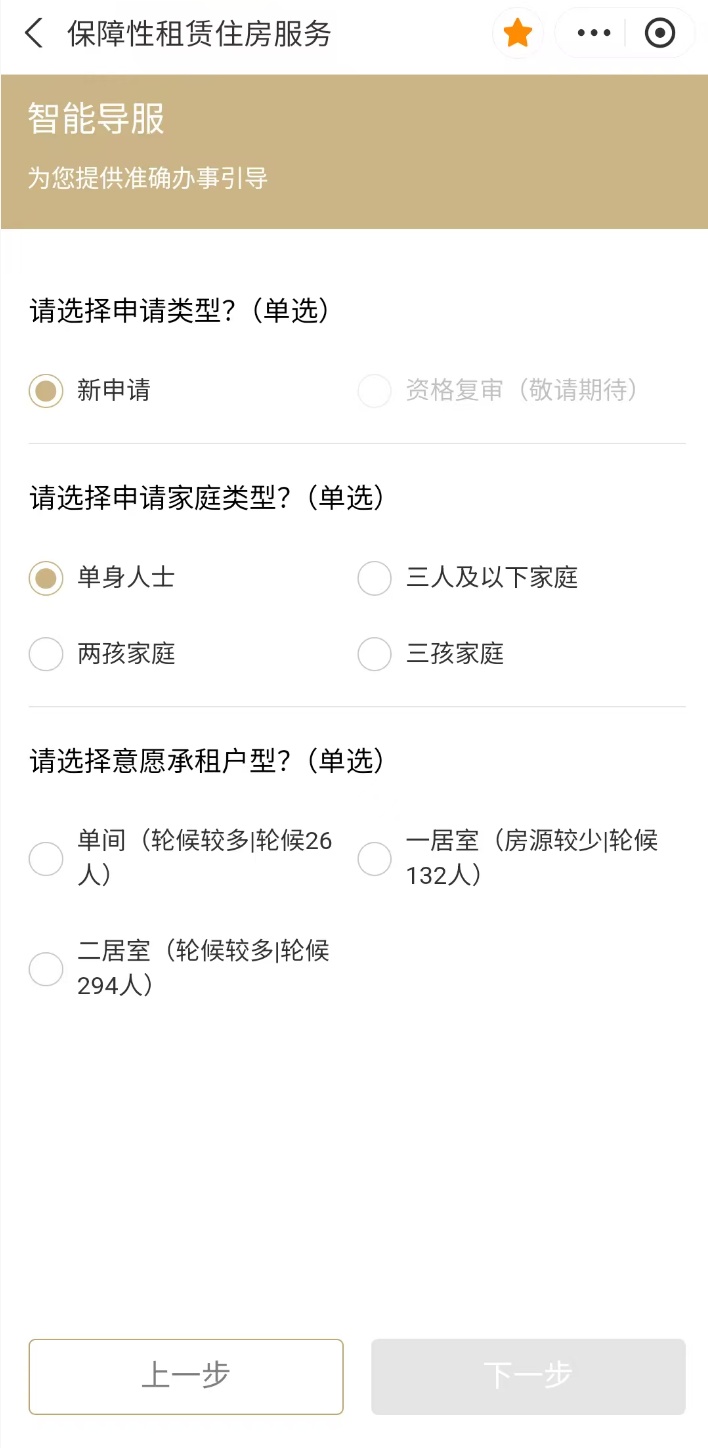Select the 三孩家庭 radio button
This screenshot has width=708, height=1448.
click(374, 654)
